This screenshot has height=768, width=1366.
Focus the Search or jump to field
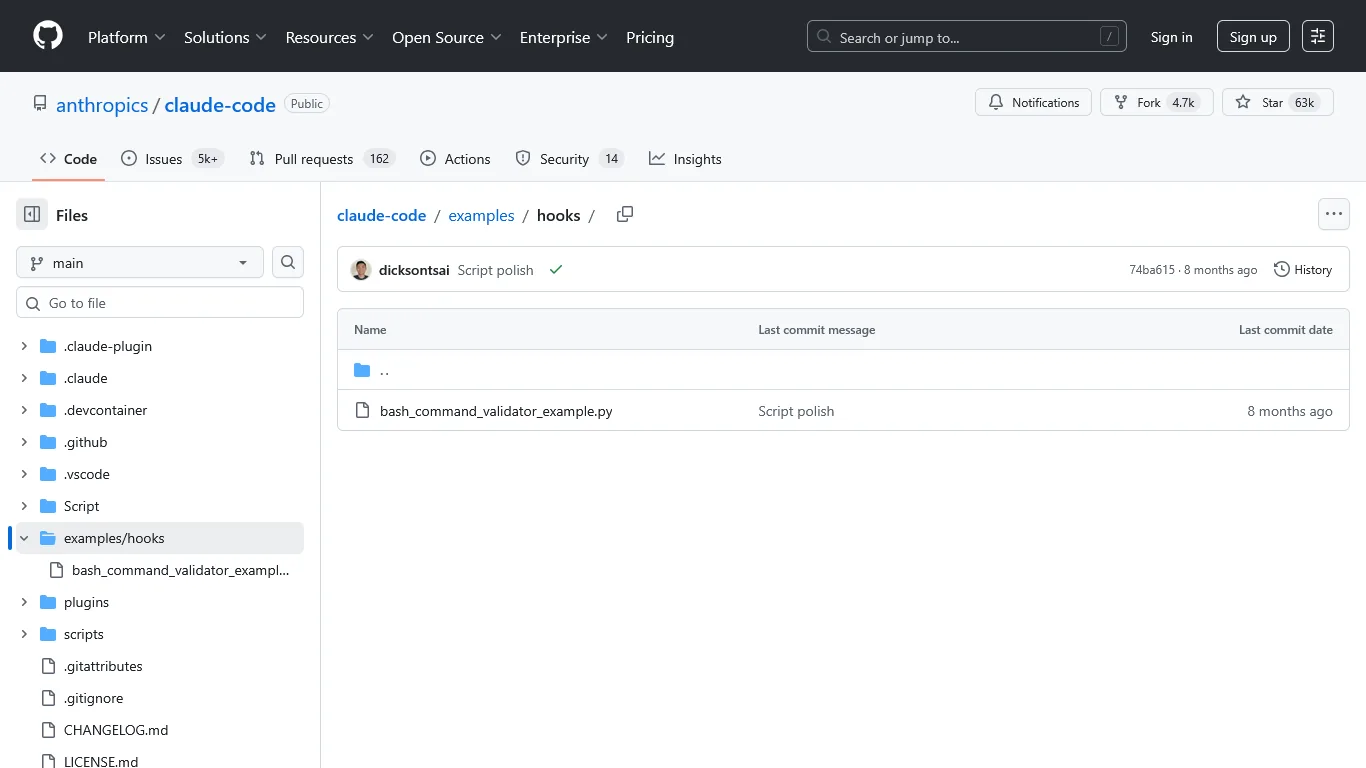(966, 37)
